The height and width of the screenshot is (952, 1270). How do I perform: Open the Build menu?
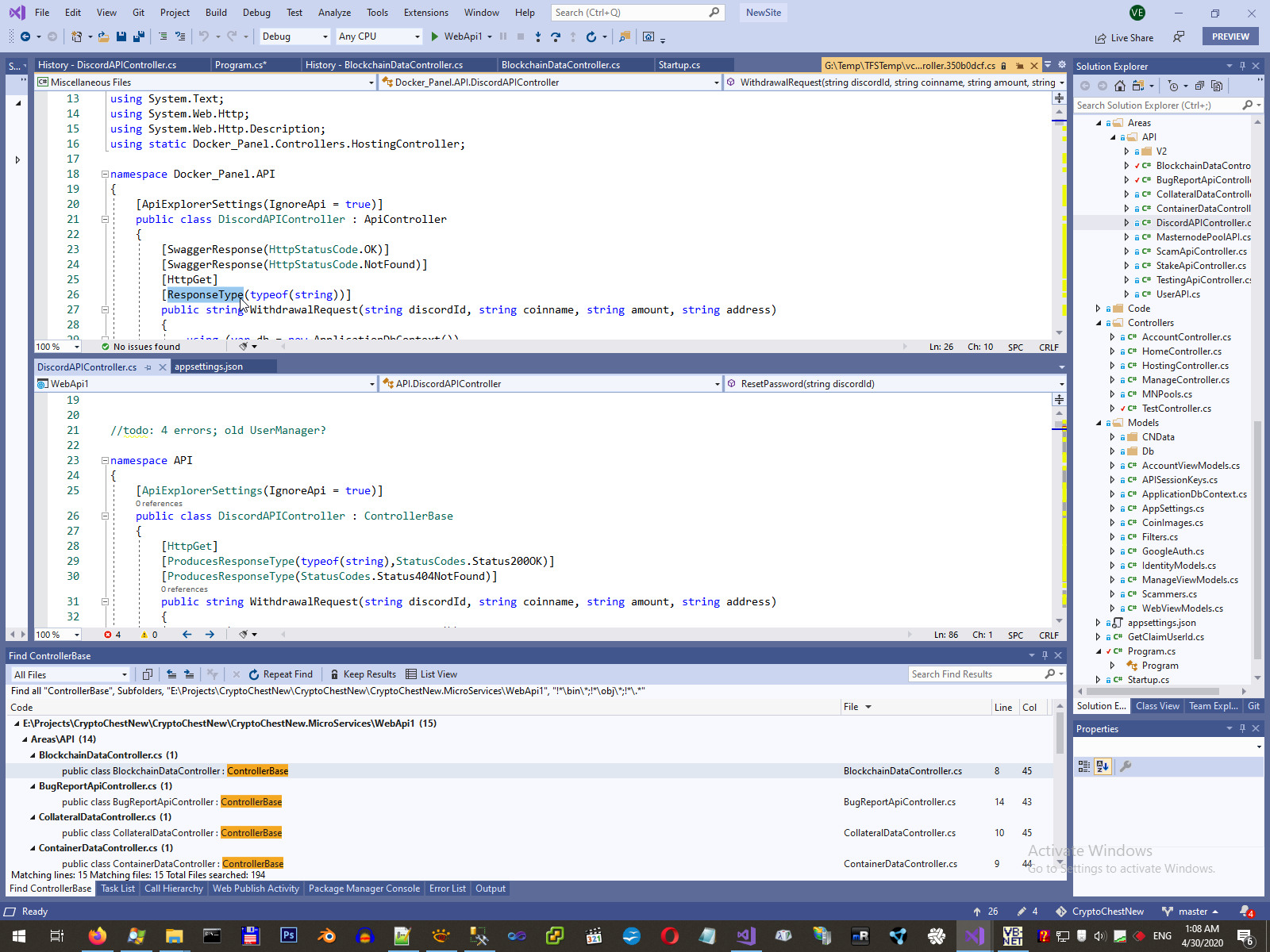[216, 13]
